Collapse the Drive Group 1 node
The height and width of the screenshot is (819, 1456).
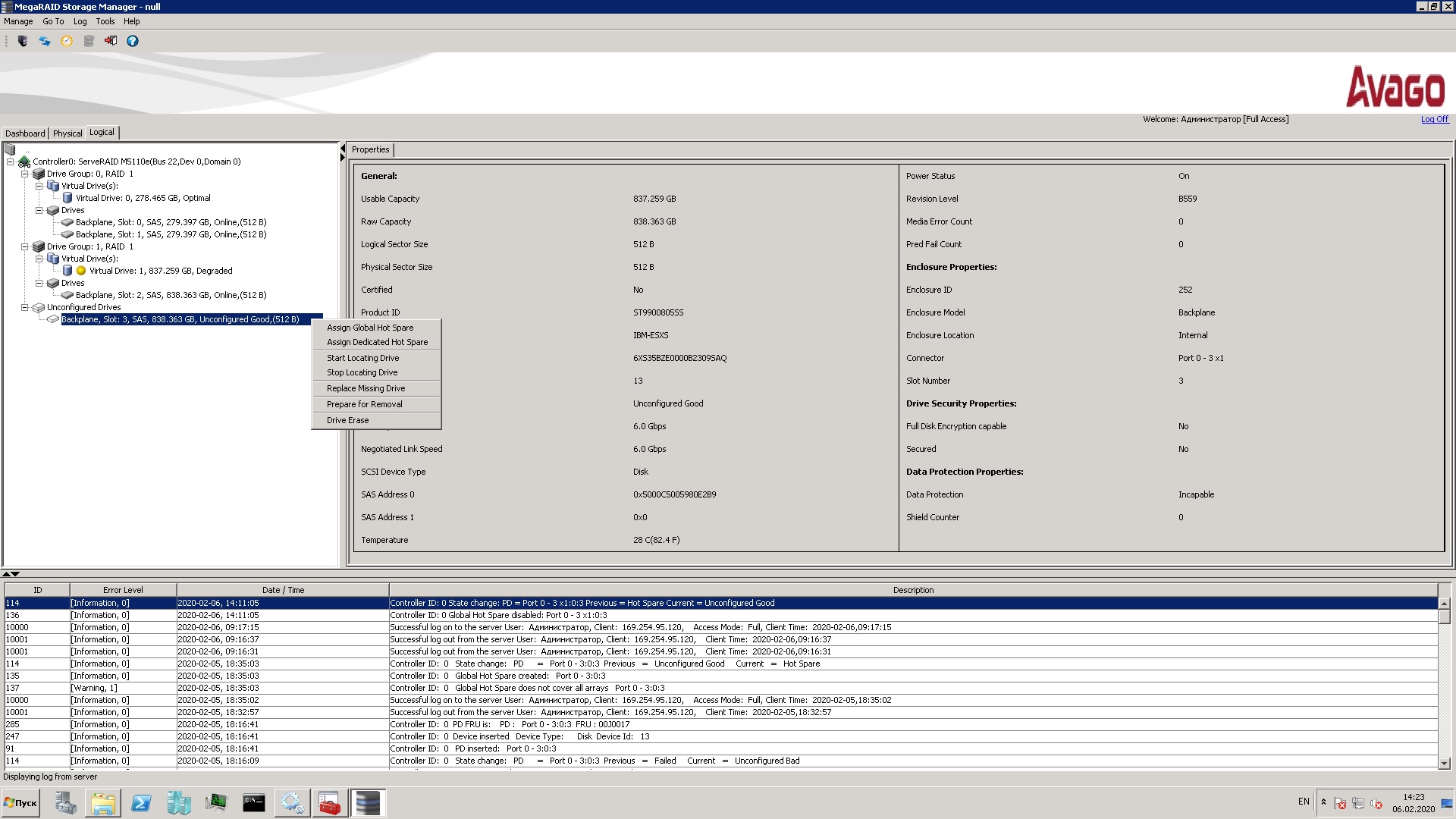(24, 246)
